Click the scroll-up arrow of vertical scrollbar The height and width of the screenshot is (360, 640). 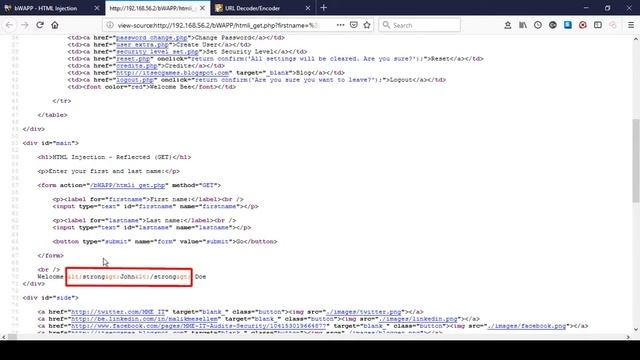click(x=636, y=39)
